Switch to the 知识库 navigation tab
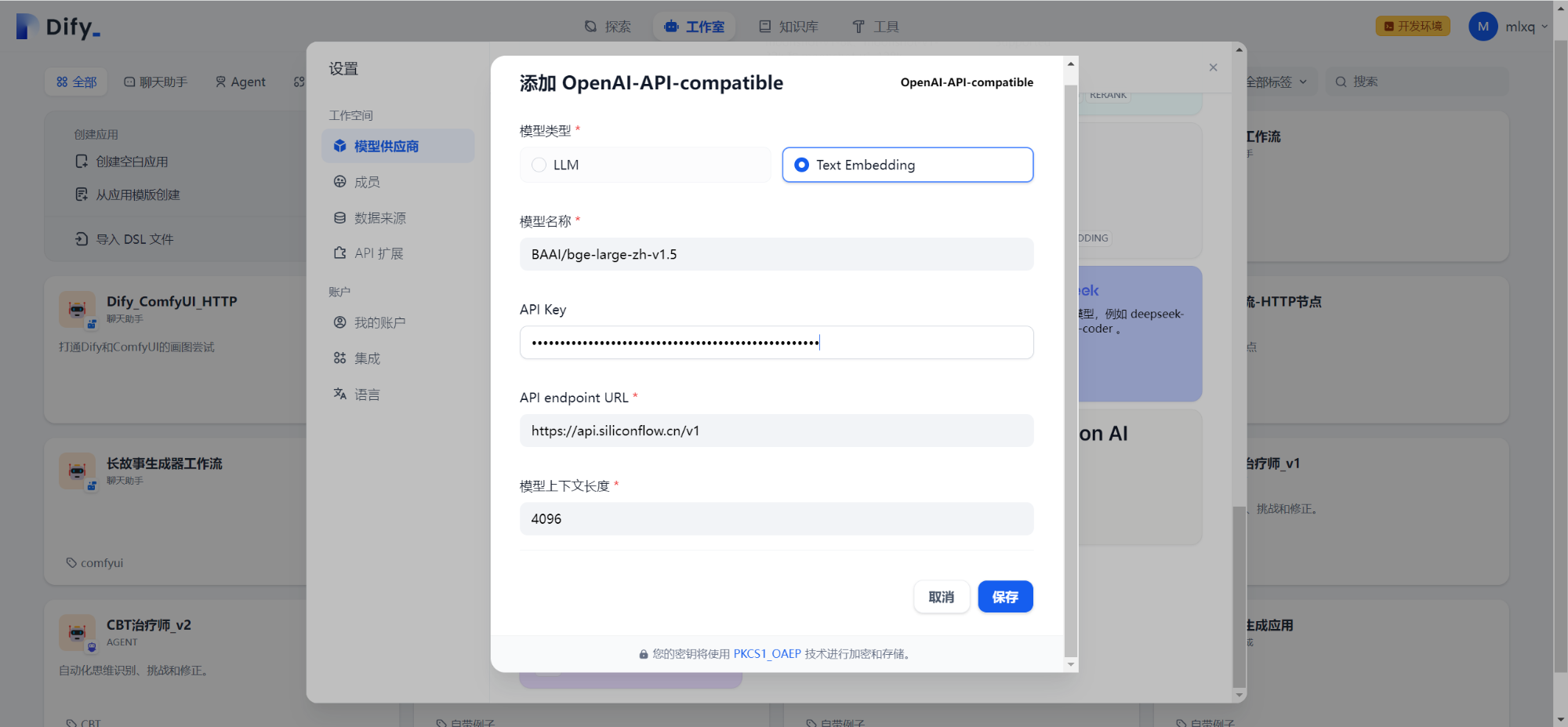 coord(789,26)
